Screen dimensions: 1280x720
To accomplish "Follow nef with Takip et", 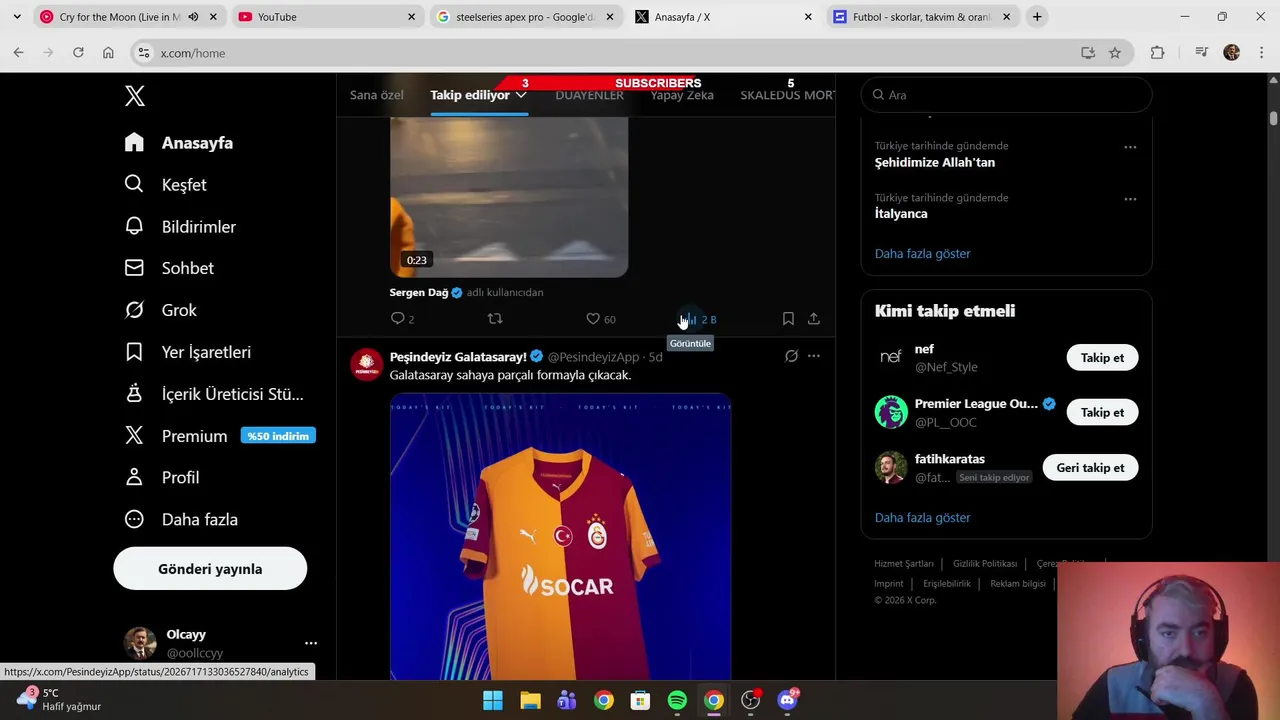I will [1102, 357].
